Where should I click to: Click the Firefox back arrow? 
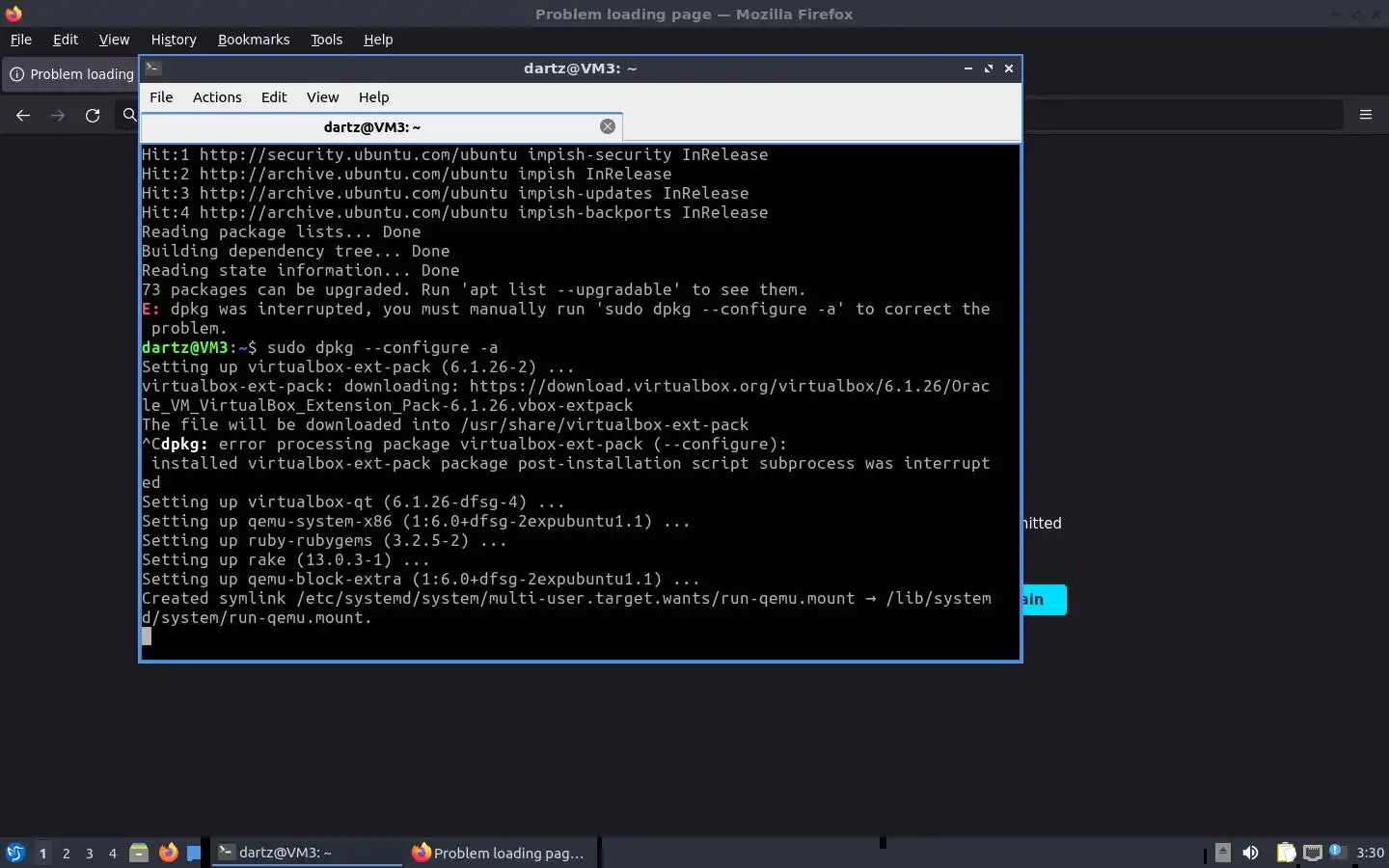coord(23,115)
